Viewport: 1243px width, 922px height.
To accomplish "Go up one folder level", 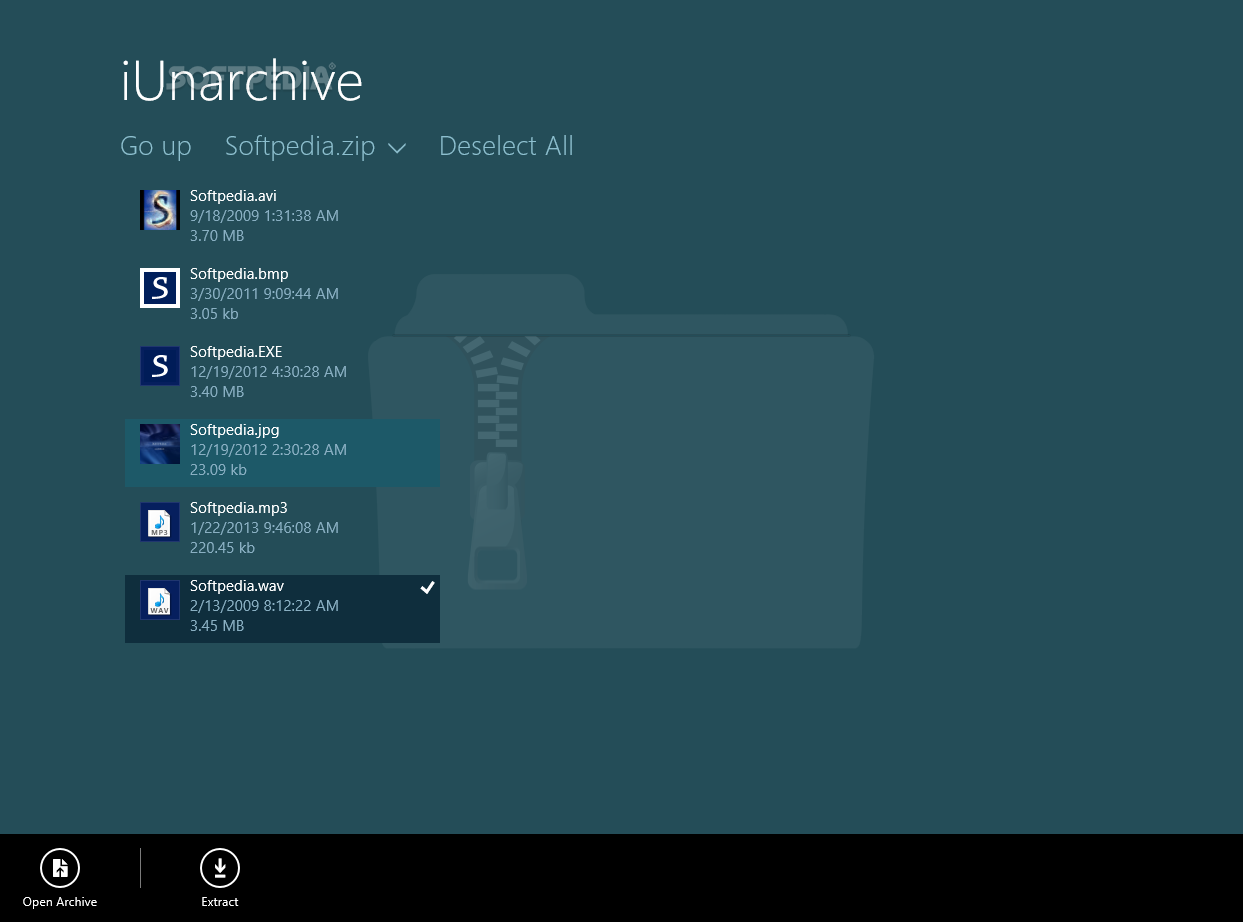I will pyautogui.click(x=156, y=146).
